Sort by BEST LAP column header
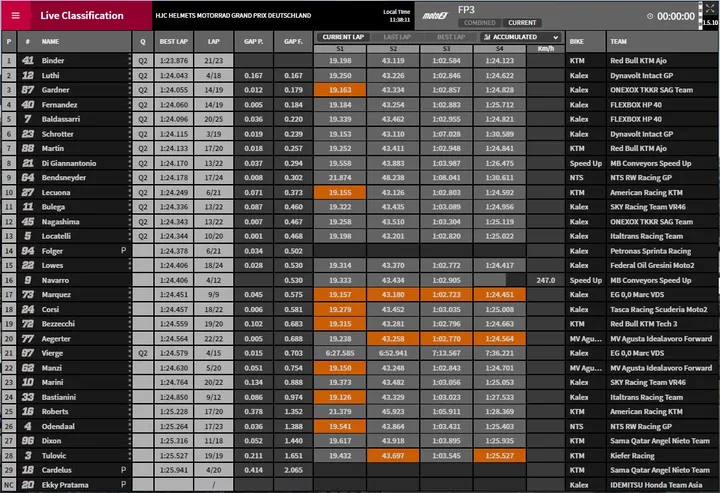 (x=174, y=41)
